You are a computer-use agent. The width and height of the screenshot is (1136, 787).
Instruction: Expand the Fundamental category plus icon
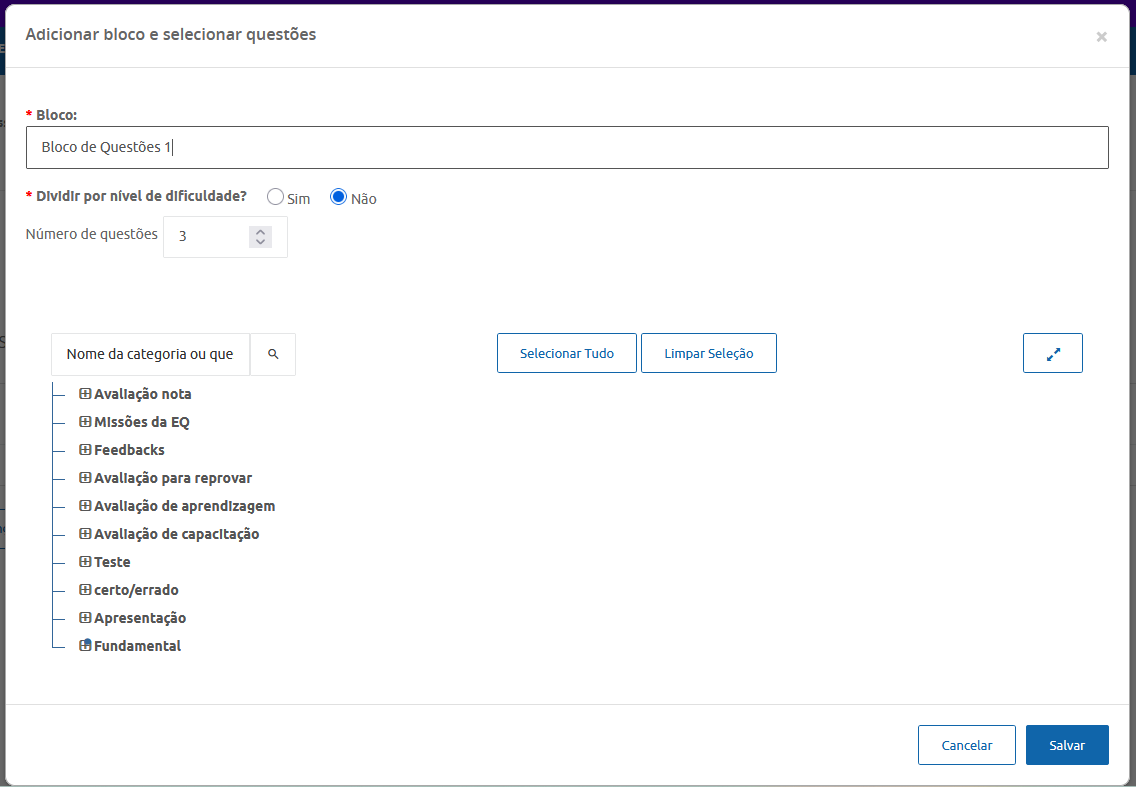pyautogui.click(x=85, y=646)
